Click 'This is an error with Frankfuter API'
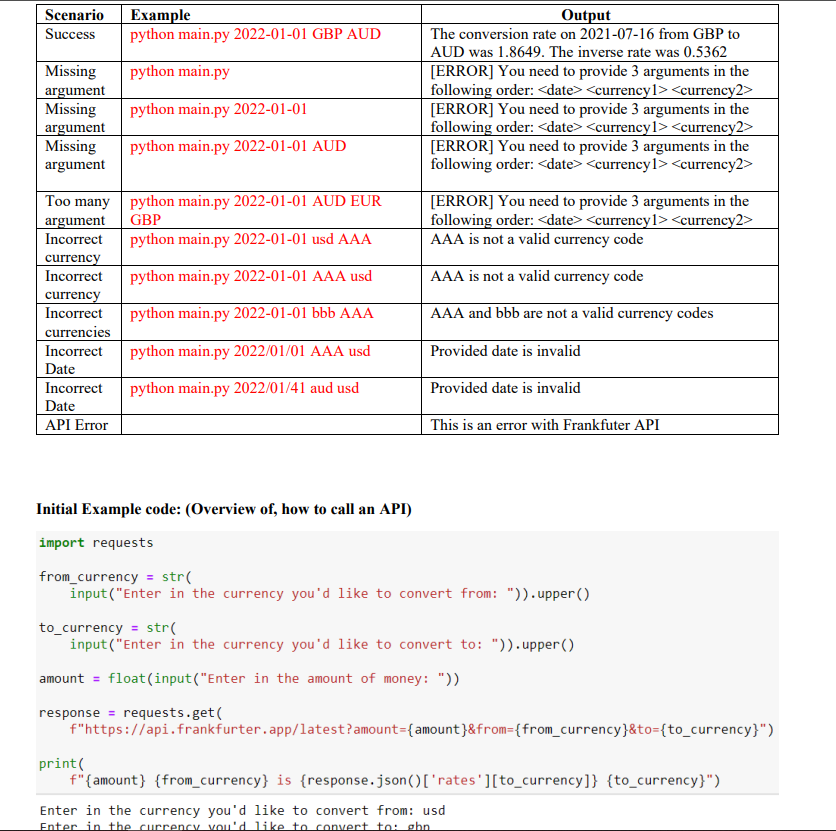Image resolution: width=836 pixels, height=831 pixels. [545, 425]
